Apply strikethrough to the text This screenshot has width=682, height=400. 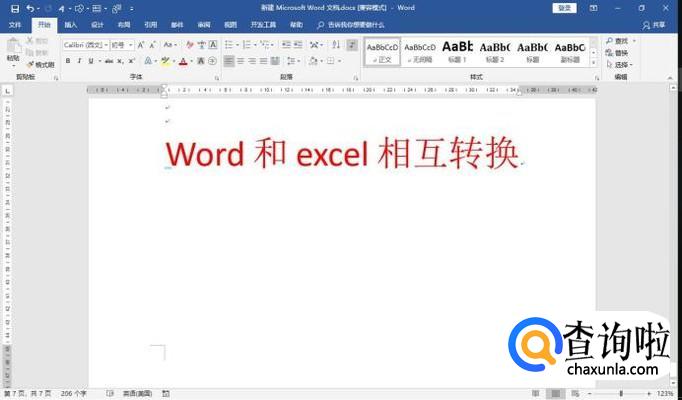[x=109, y=61]
